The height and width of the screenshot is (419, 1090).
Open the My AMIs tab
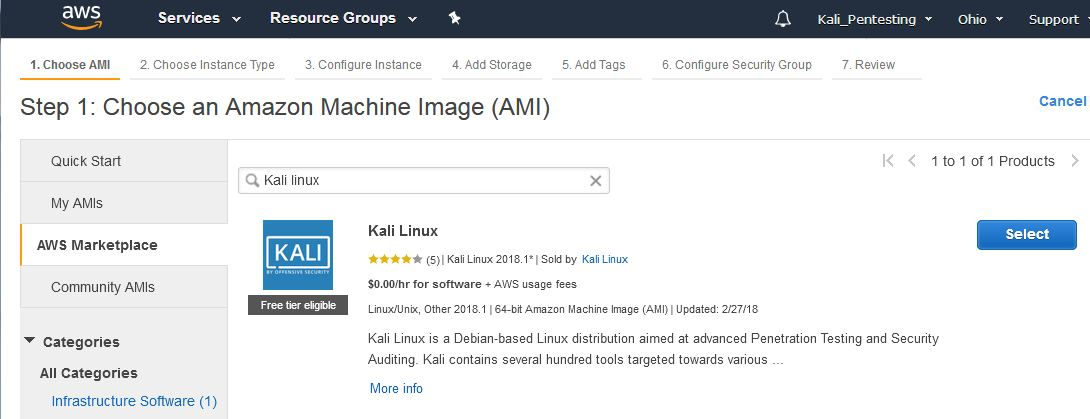77,203
